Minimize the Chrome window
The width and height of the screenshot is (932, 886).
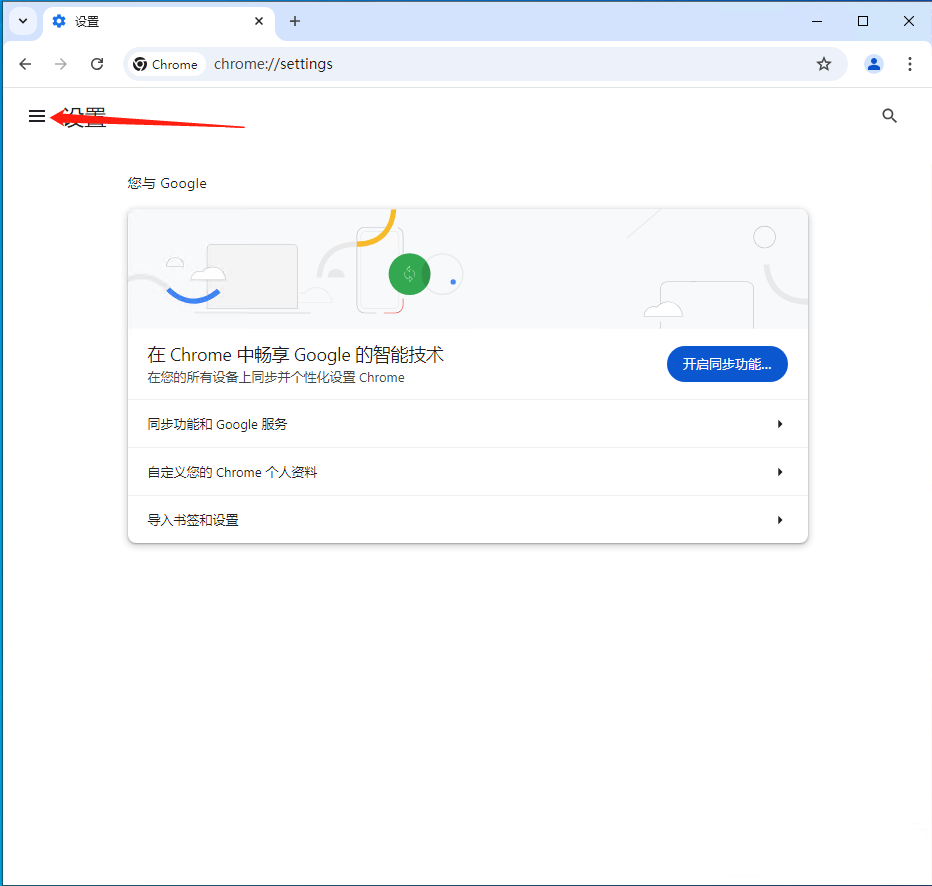click(817, 21)
